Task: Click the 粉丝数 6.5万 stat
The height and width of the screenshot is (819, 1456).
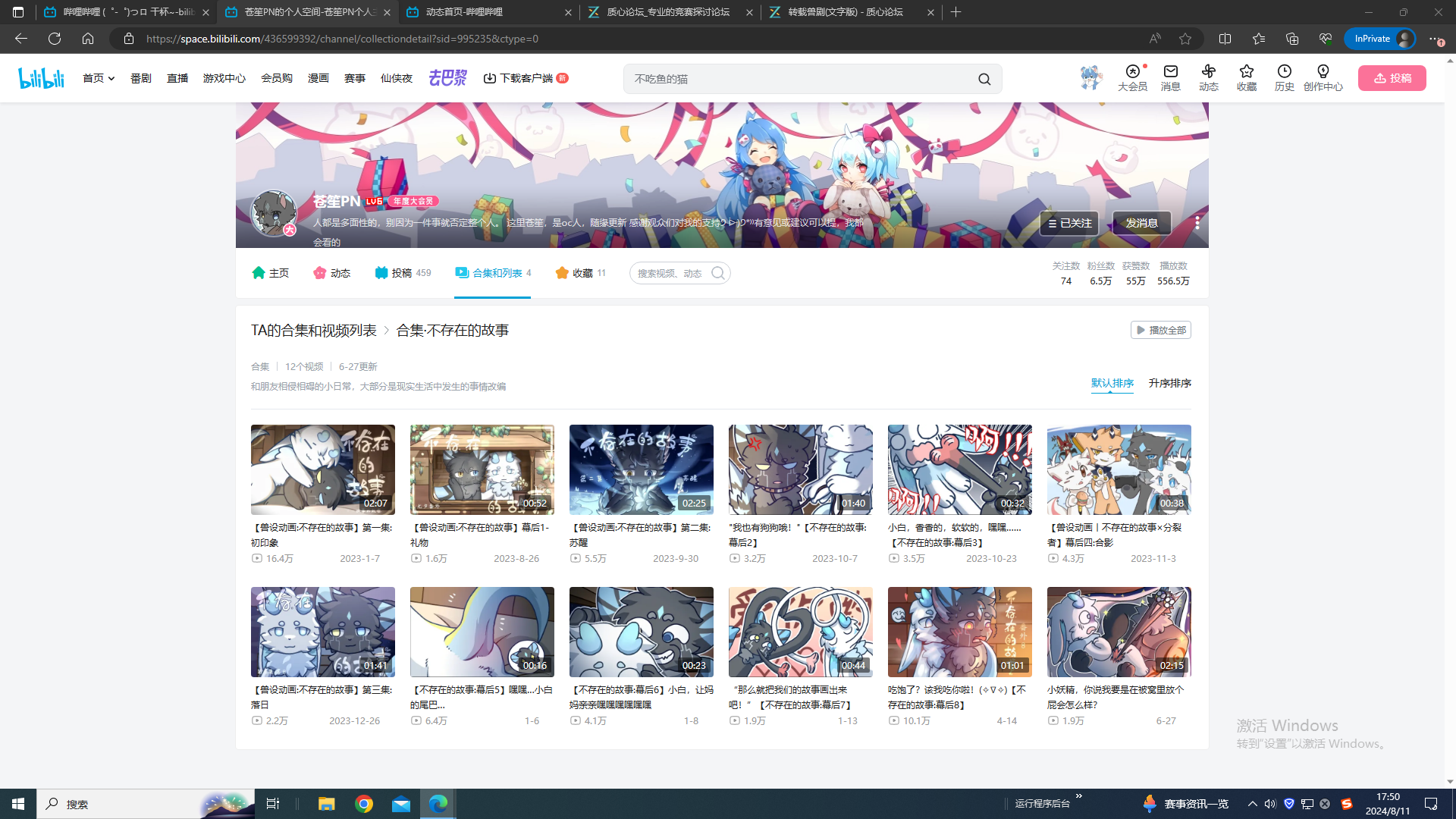Action: tap(1100, 274)
